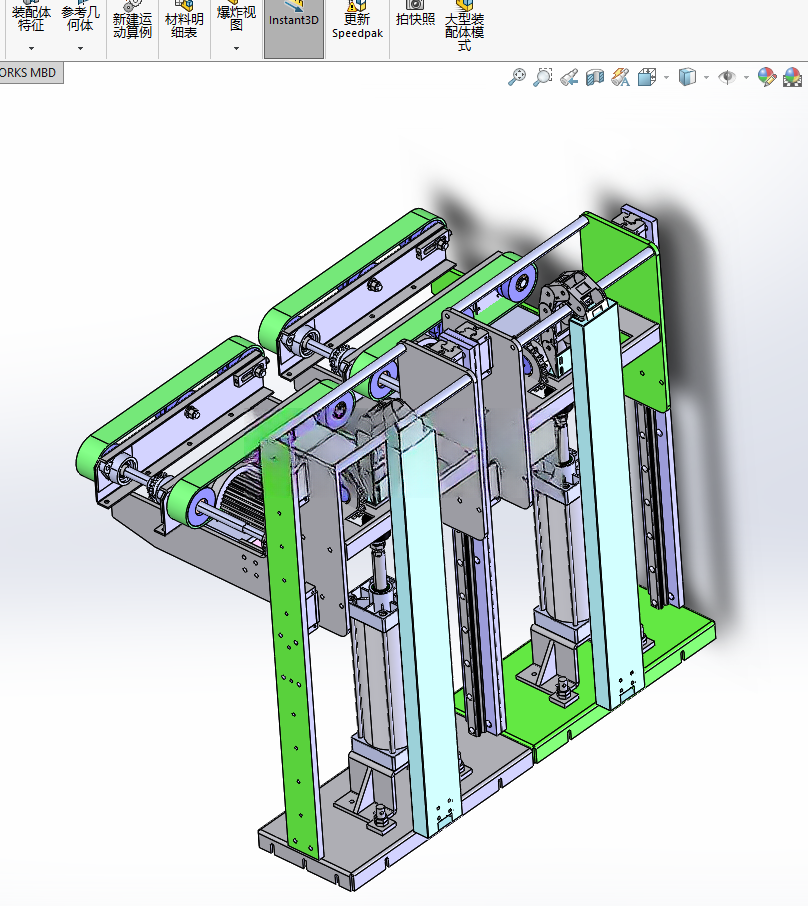Open the 参考几何体 dropdown arrow
This screenshot has width=808, height=906.
tap(80, 49)
